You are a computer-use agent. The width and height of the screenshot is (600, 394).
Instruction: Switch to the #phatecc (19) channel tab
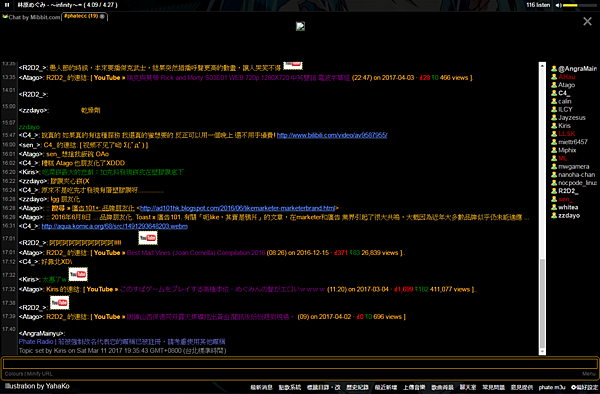click(x=81, y=16)
